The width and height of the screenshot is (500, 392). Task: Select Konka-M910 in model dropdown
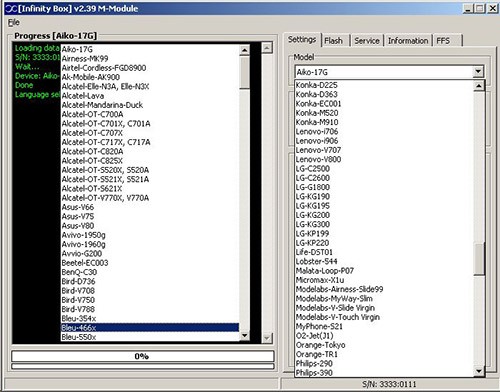coord(384,122)
